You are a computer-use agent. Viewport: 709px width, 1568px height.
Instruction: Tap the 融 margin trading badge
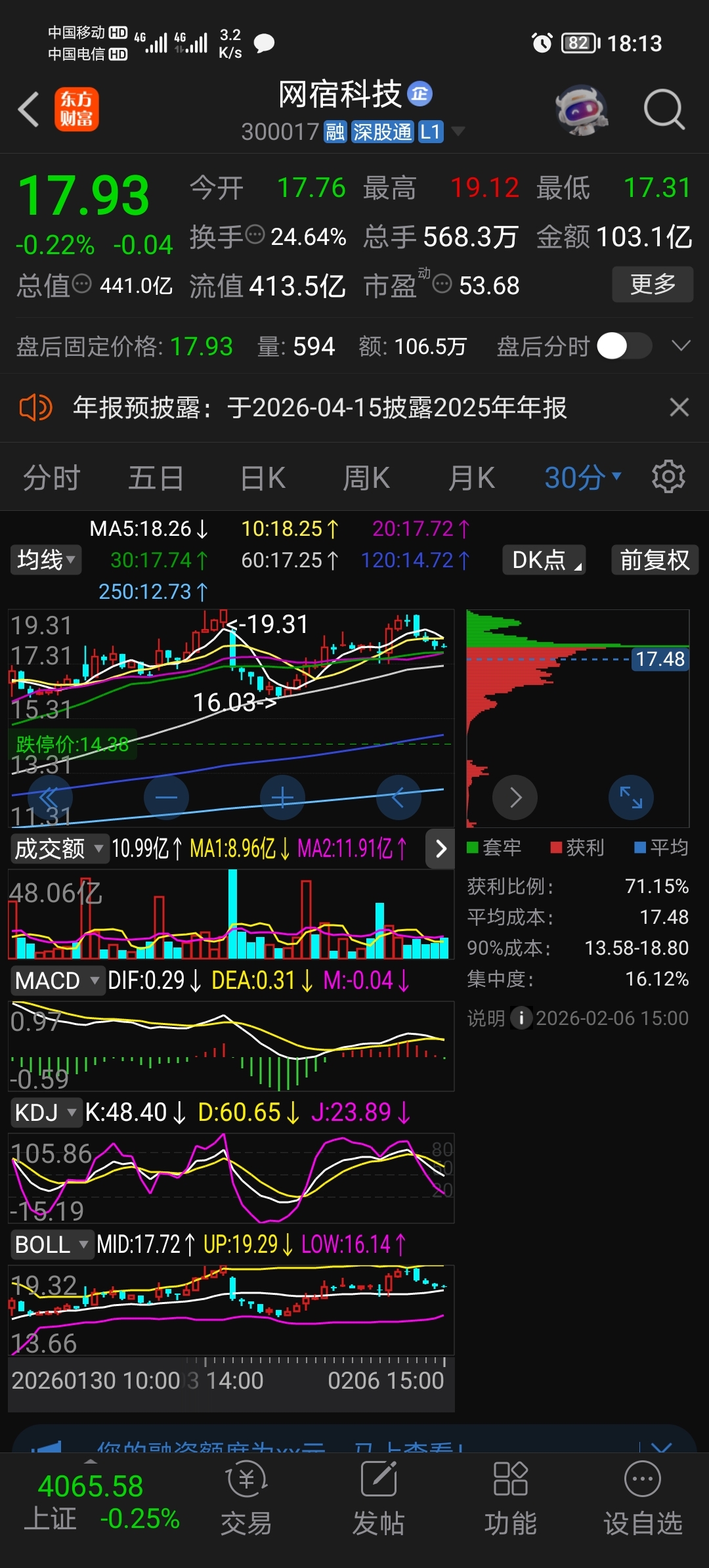(335, 132)
